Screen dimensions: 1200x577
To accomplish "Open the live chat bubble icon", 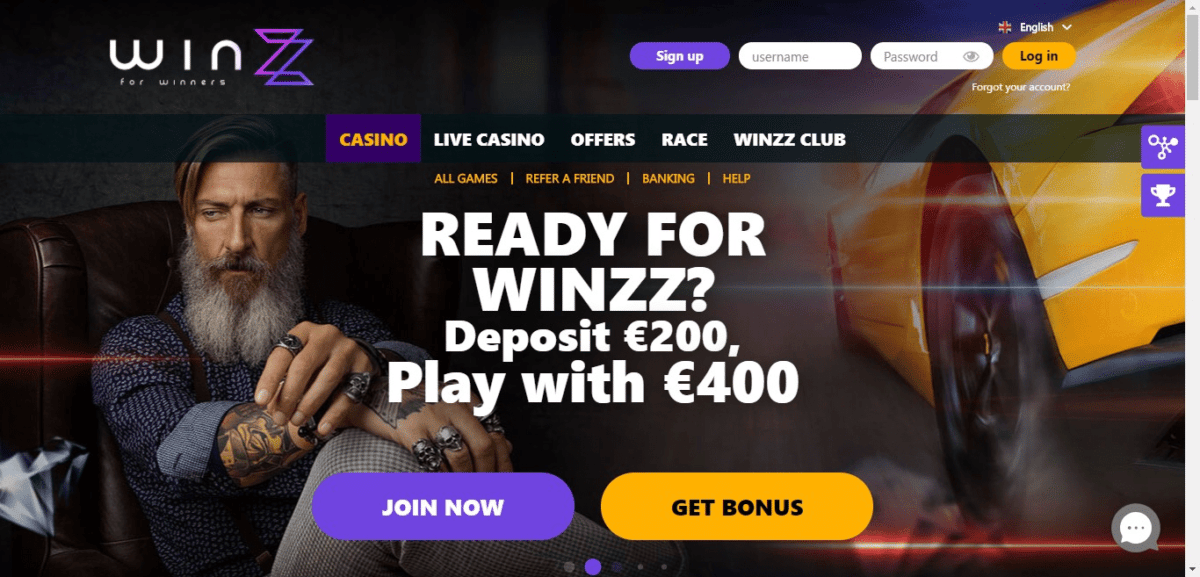I will (1136, 529).
